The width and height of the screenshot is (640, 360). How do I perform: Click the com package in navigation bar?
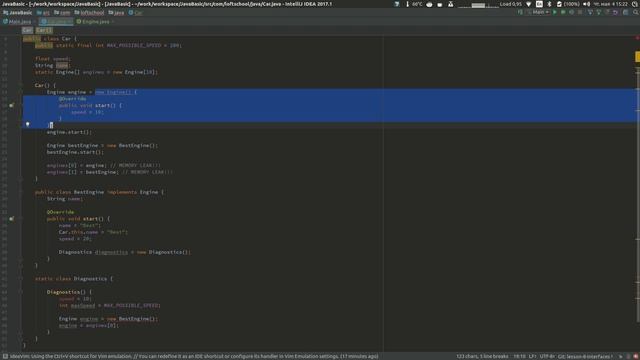point(62,13)
